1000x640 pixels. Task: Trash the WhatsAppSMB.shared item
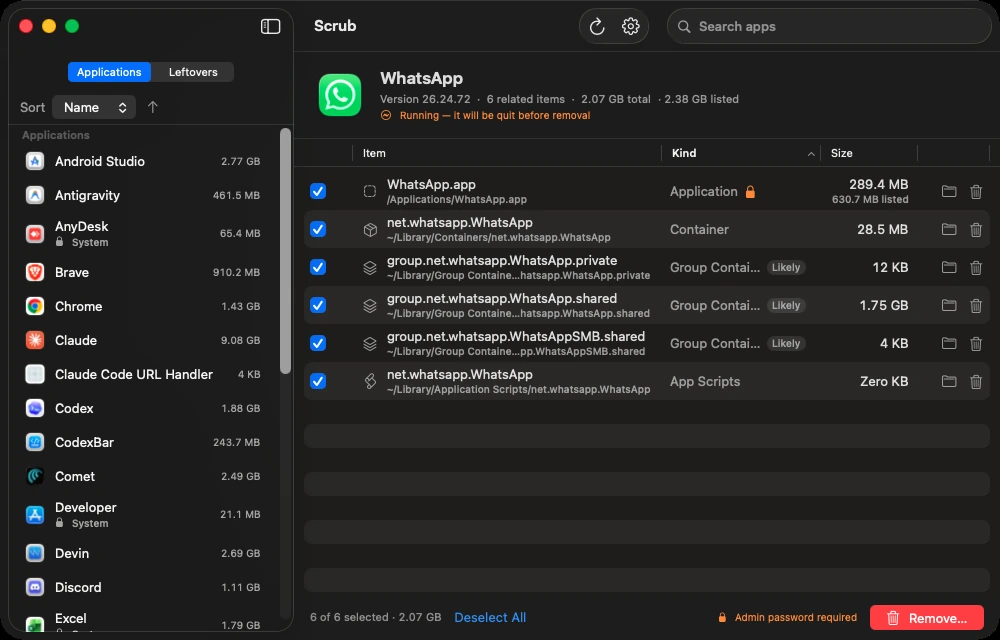pos(976,344)
